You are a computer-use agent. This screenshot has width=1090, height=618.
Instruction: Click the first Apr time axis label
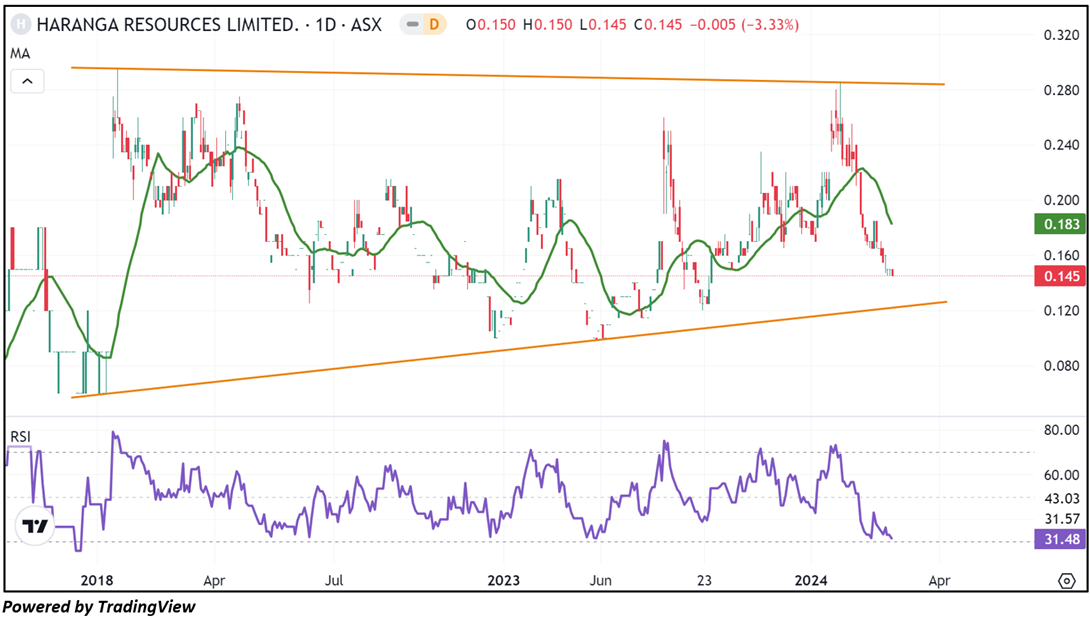point(214,580)
